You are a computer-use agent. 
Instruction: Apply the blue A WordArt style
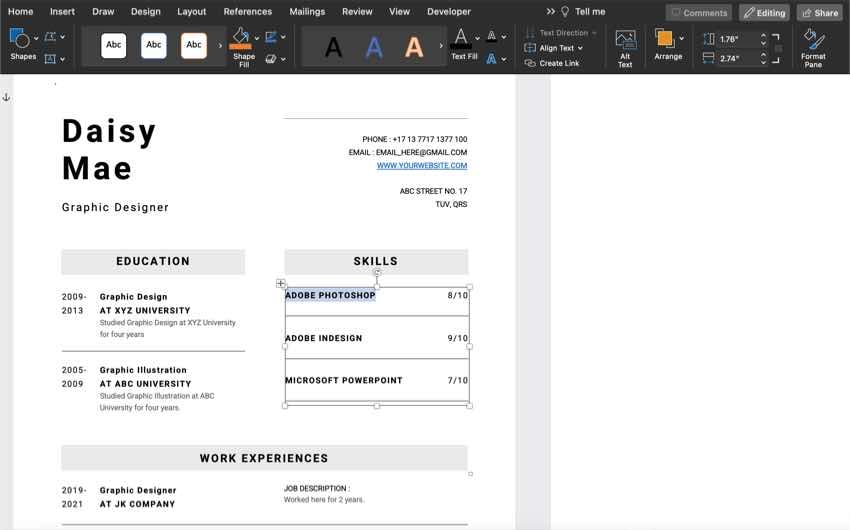click(374, 47)
